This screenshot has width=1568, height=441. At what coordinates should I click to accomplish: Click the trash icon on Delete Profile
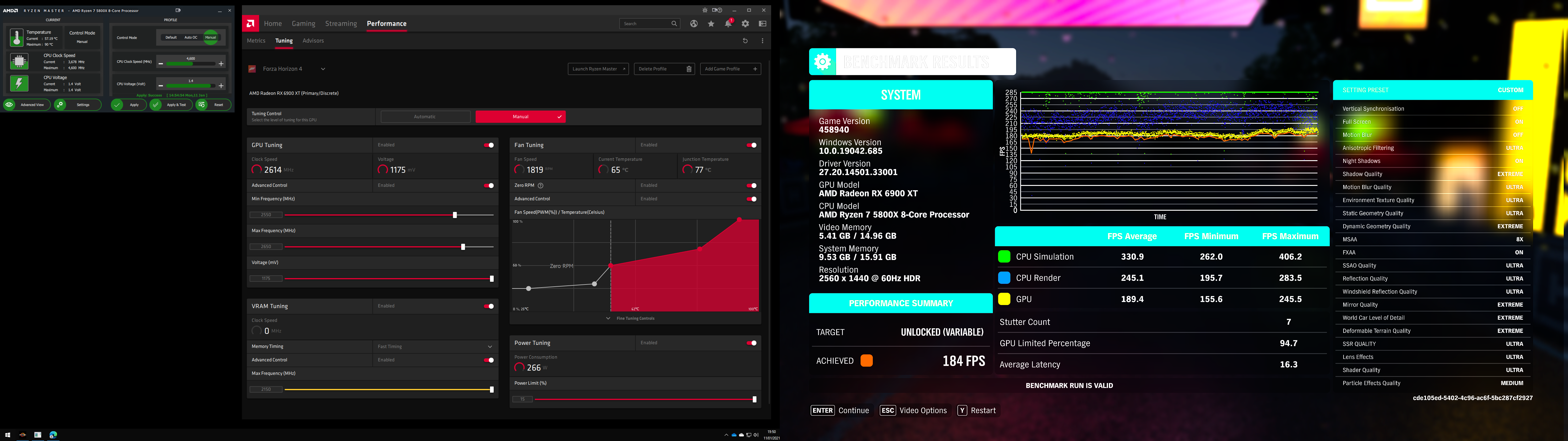click(689, 69)
